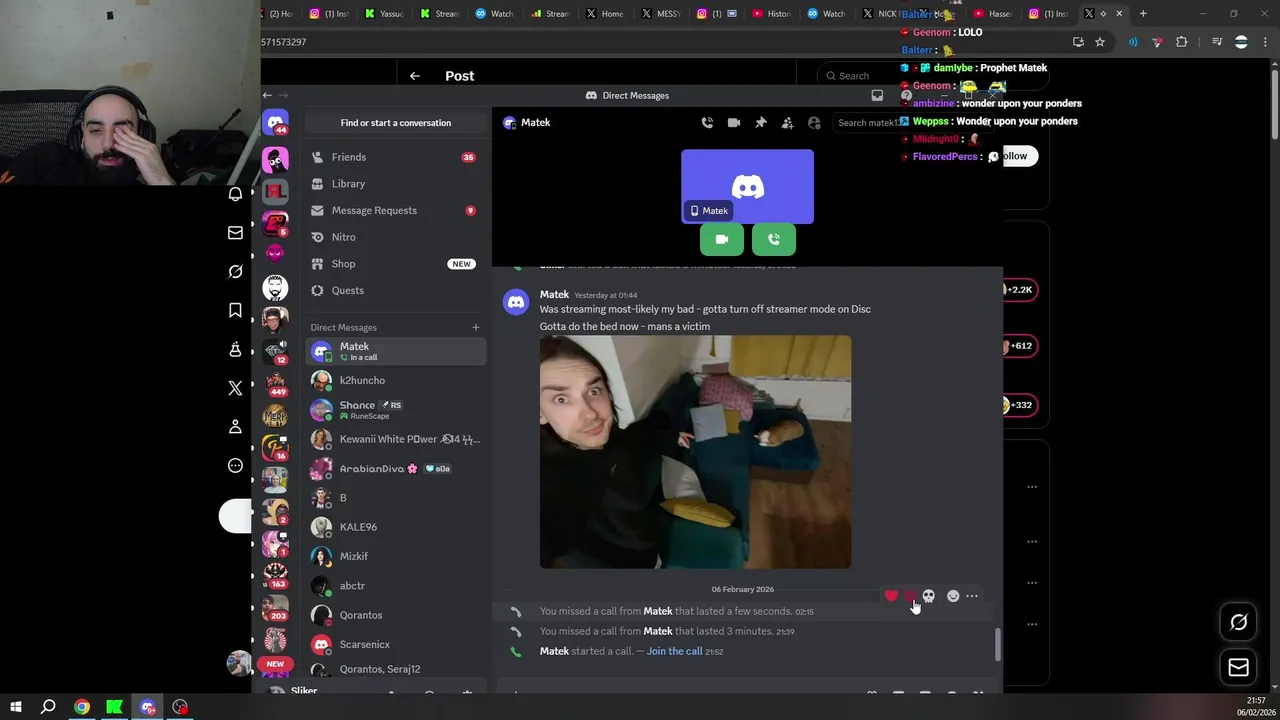Open the RL server icon
The width and height of the screenshot is (1280, 720).
click(x=275, y=191)
